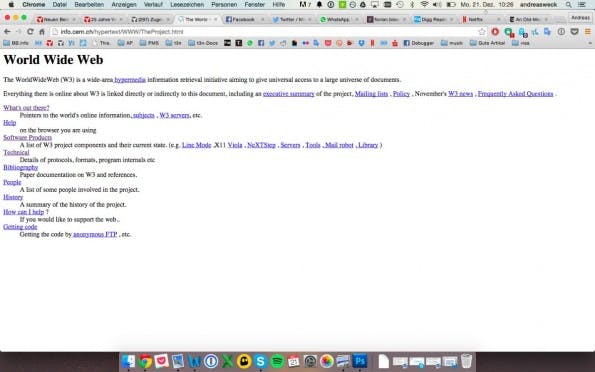Screen dimensions: 595x372
Task: Open the Bearbeiten menu
Action: pos(89,5)
